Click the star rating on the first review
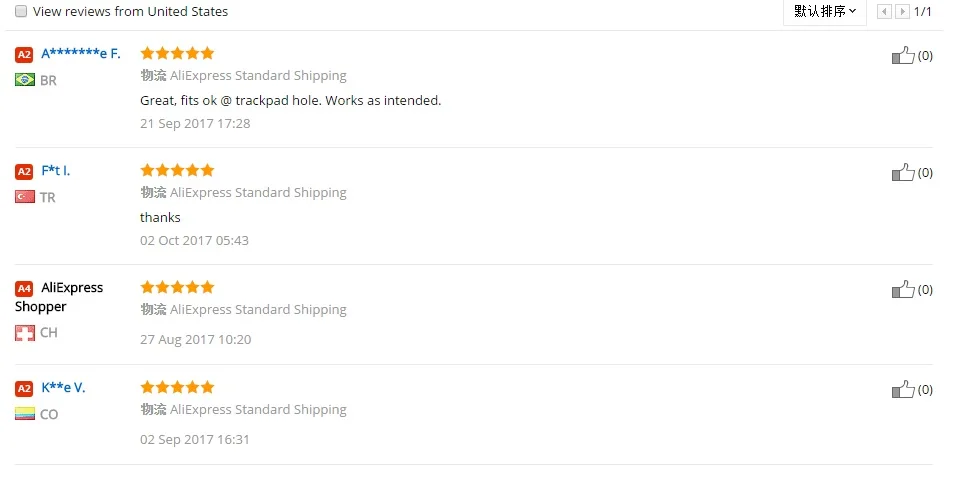959x488 pixels. [177, 53]
